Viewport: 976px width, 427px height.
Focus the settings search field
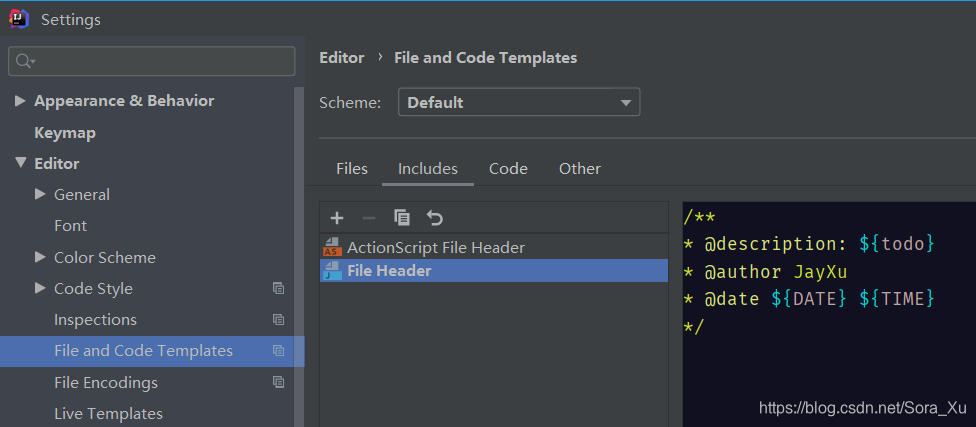[x=151, y=61]
